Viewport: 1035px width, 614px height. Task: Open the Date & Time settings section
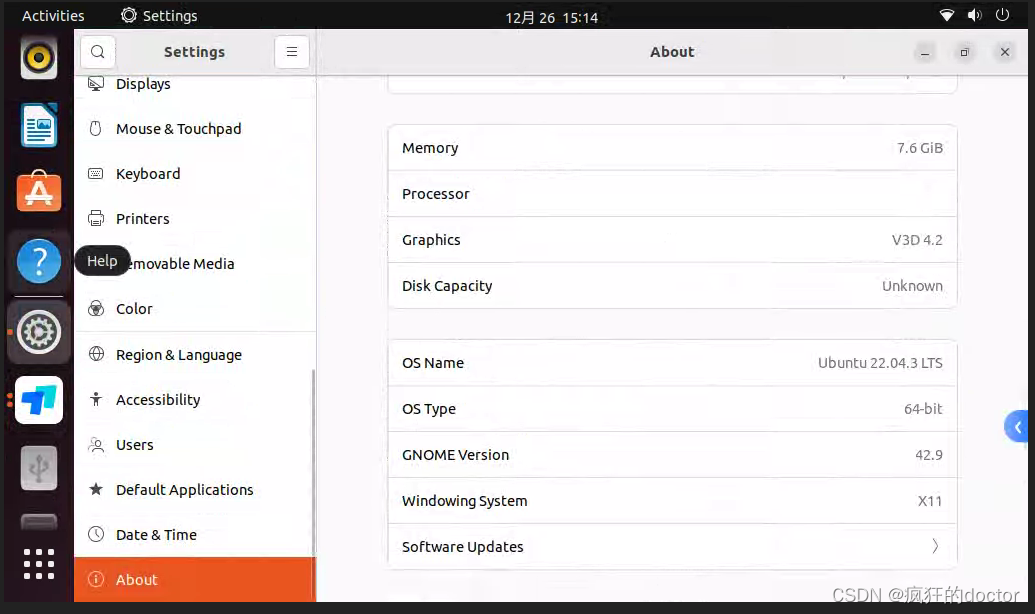coord(155,534)
